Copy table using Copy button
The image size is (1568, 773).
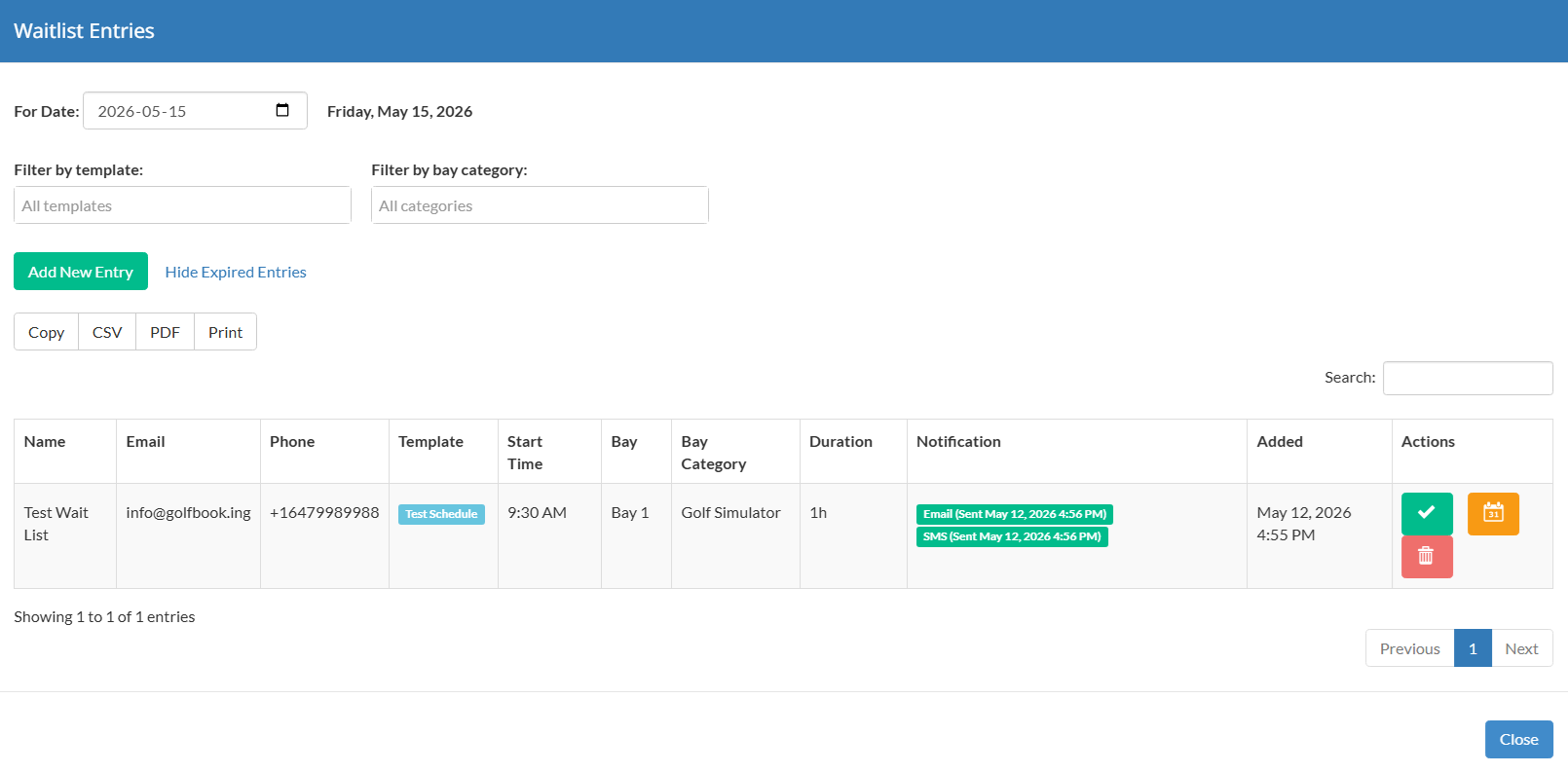coord(46,332)
